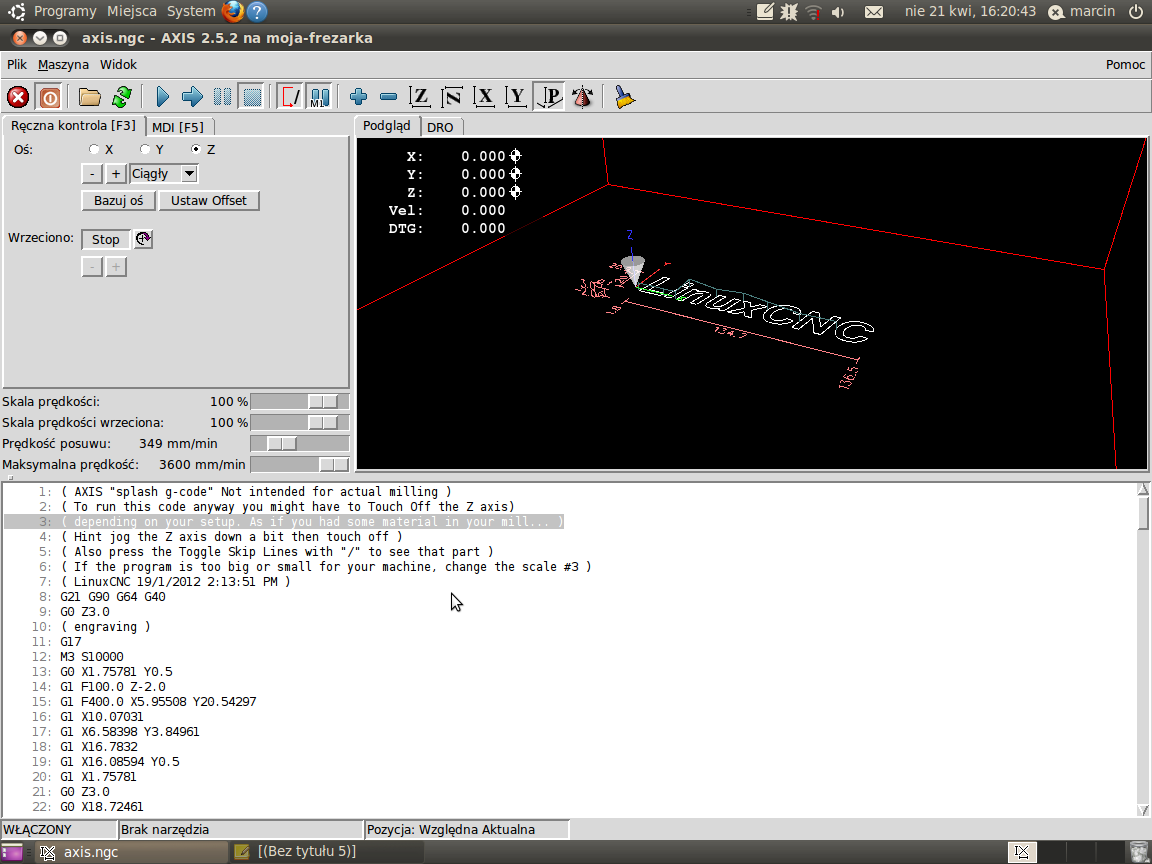Image resolution: width=1152 pixels, height=864 pixels.
Task: Zoom out the preview
Action: (x=389, y=97)
